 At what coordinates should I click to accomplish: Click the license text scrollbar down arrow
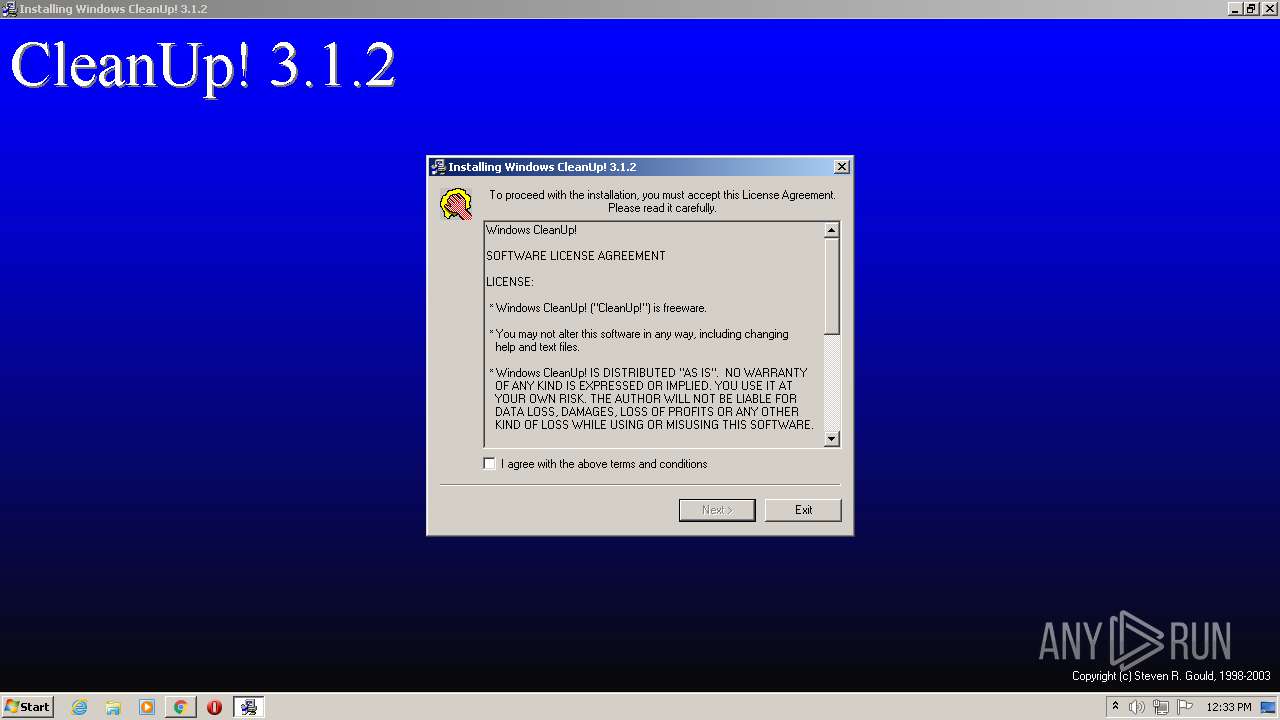coord(831,439)
